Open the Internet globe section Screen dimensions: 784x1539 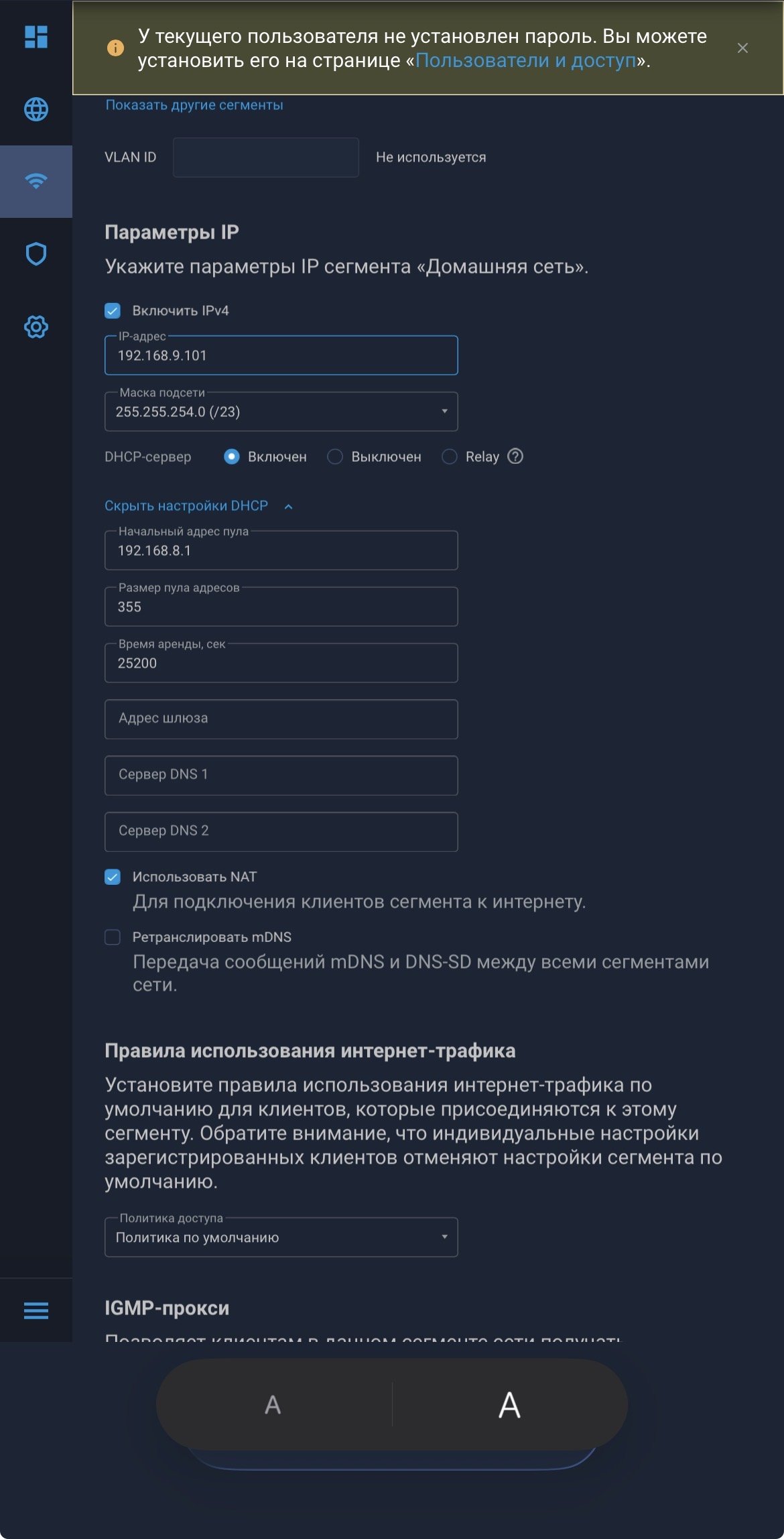[36, 109]
